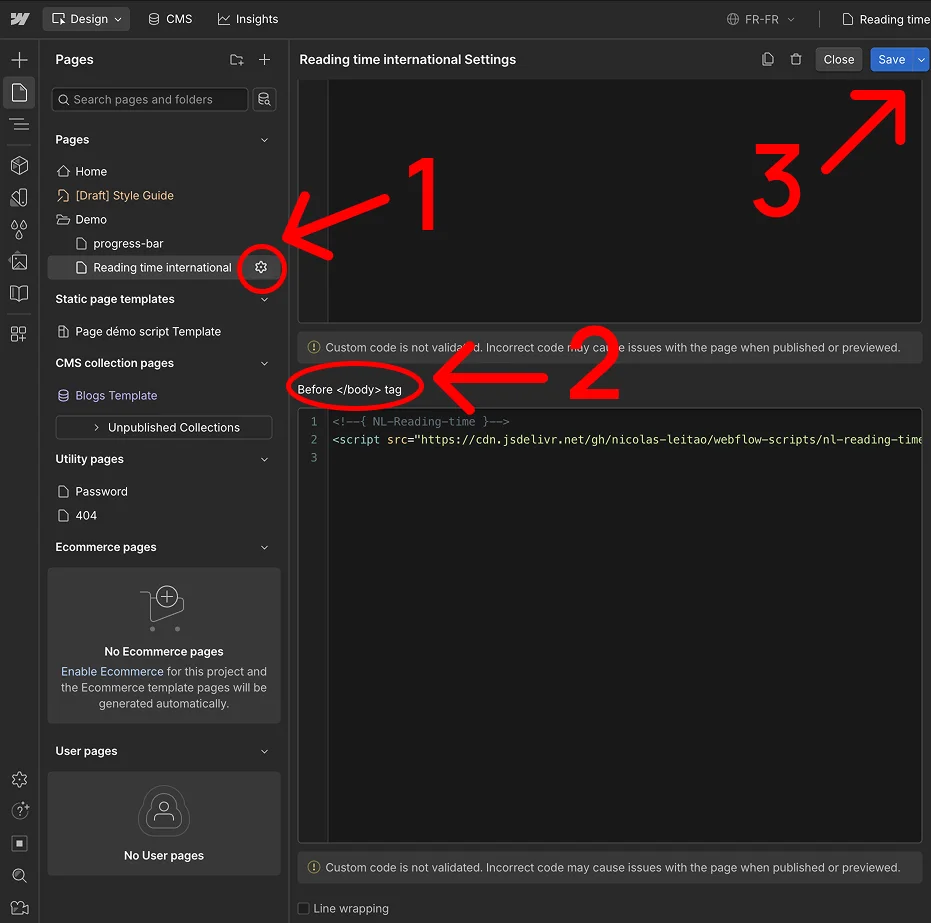The width and height of the screenshot is (931, 923).
Task: Save the page settings
Action: tap(891, 59)
